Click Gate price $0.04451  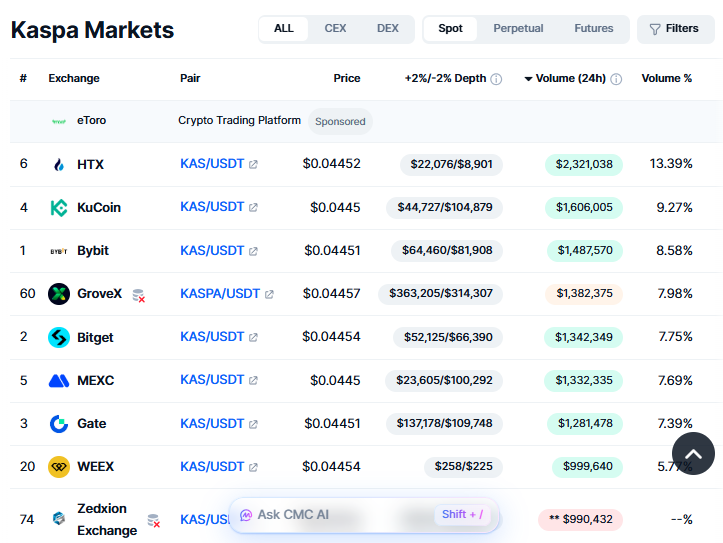point(332,424)
